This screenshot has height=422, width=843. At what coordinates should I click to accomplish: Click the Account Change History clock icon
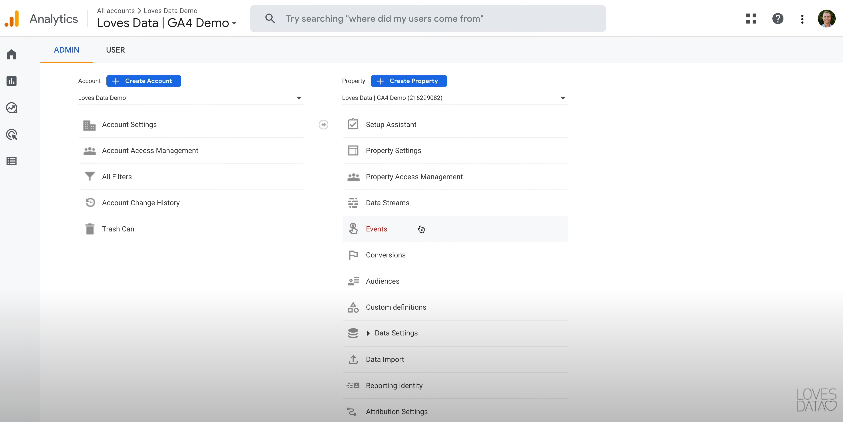coord(90,203)
